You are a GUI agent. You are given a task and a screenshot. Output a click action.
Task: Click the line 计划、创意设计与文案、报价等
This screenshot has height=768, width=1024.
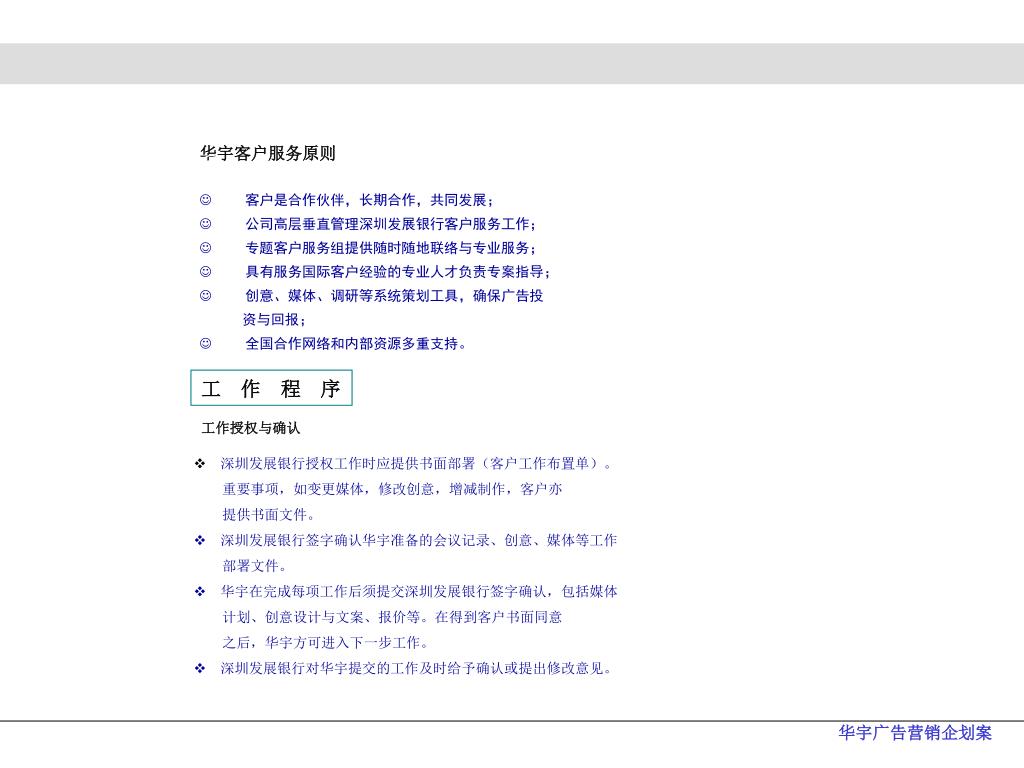pos(392,617)
